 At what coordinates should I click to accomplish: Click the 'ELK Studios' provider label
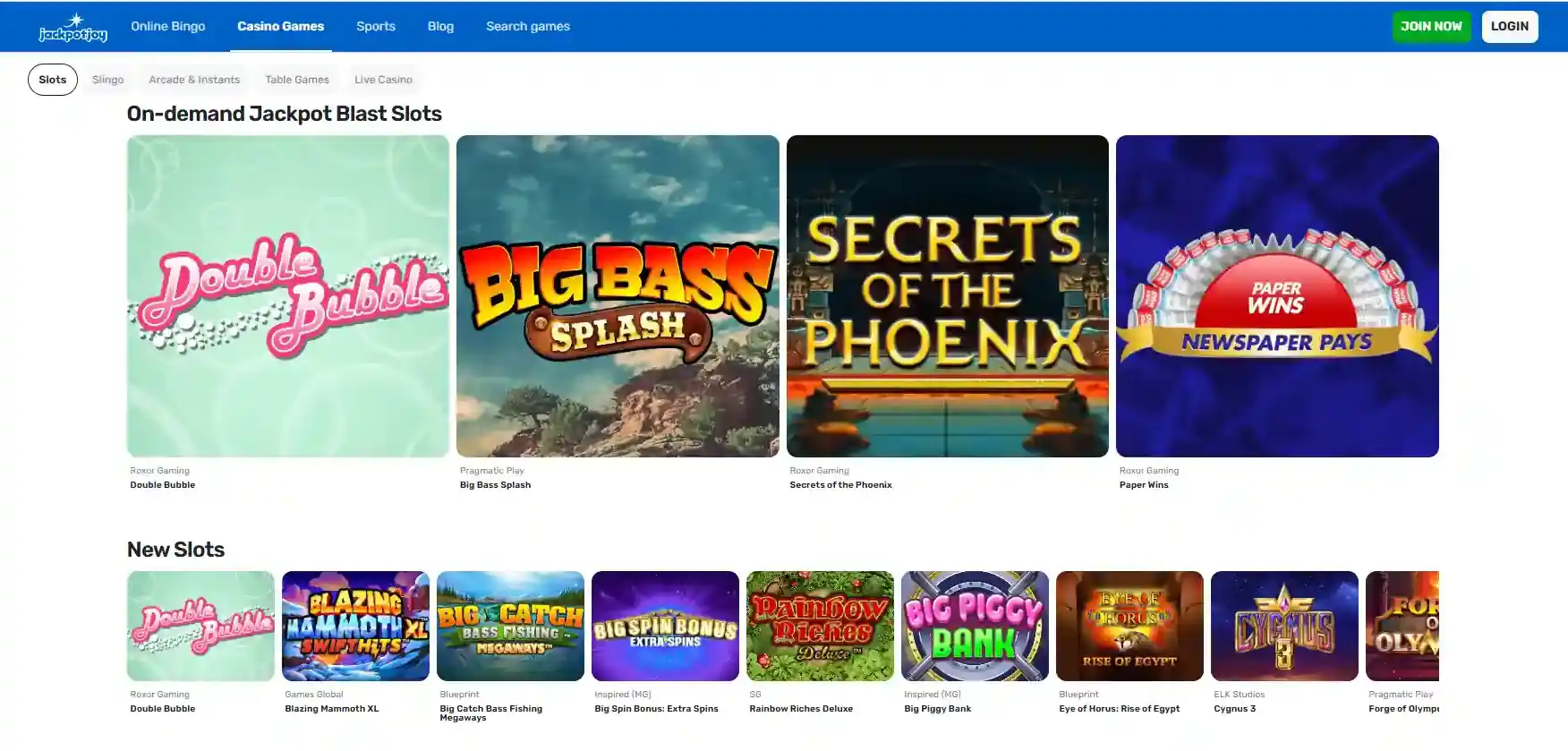[1239, 695]
